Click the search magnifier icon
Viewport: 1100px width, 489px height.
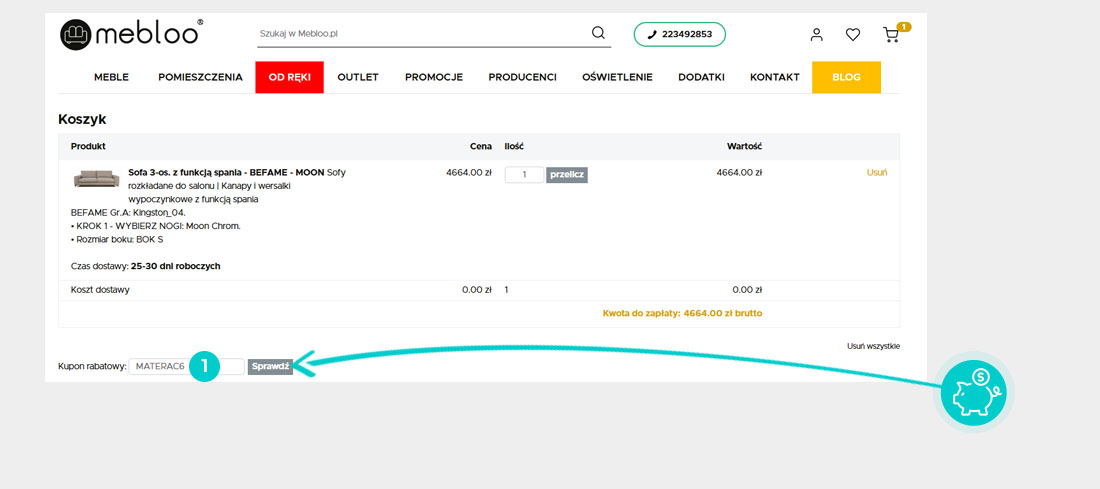point(598,33)
